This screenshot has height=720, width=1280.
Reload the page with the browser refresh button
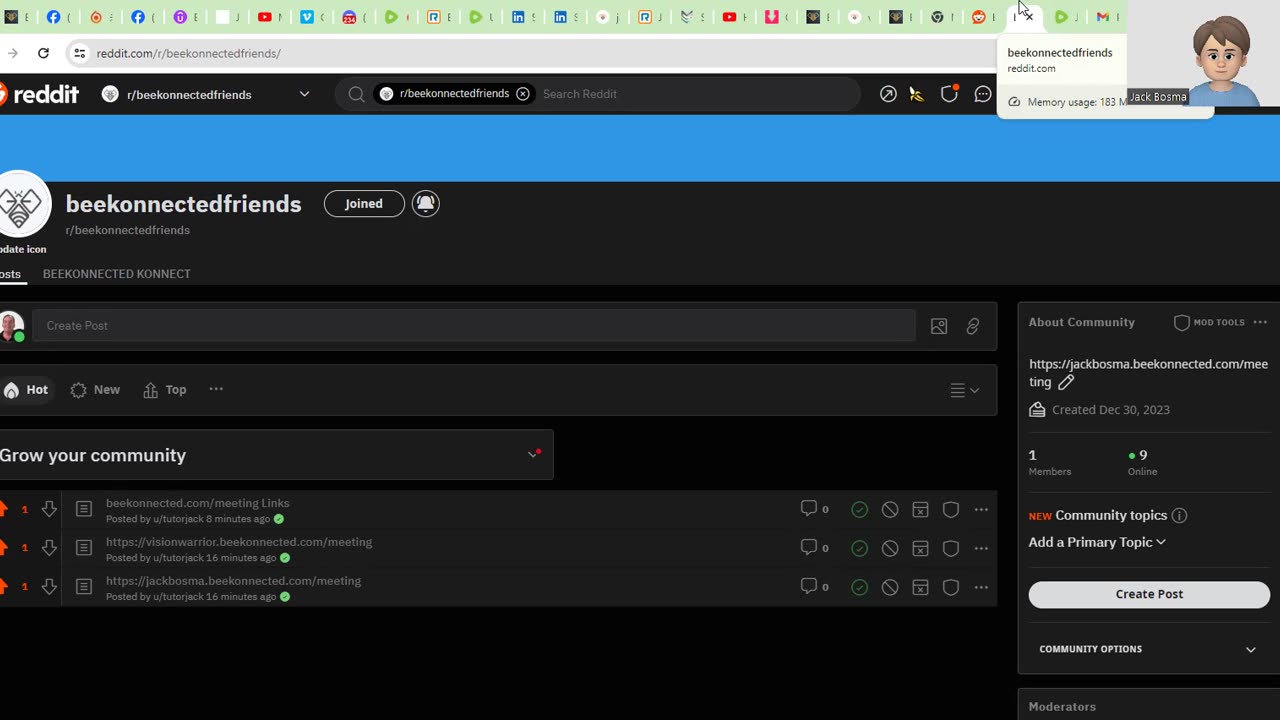click(x=43, y=53)
